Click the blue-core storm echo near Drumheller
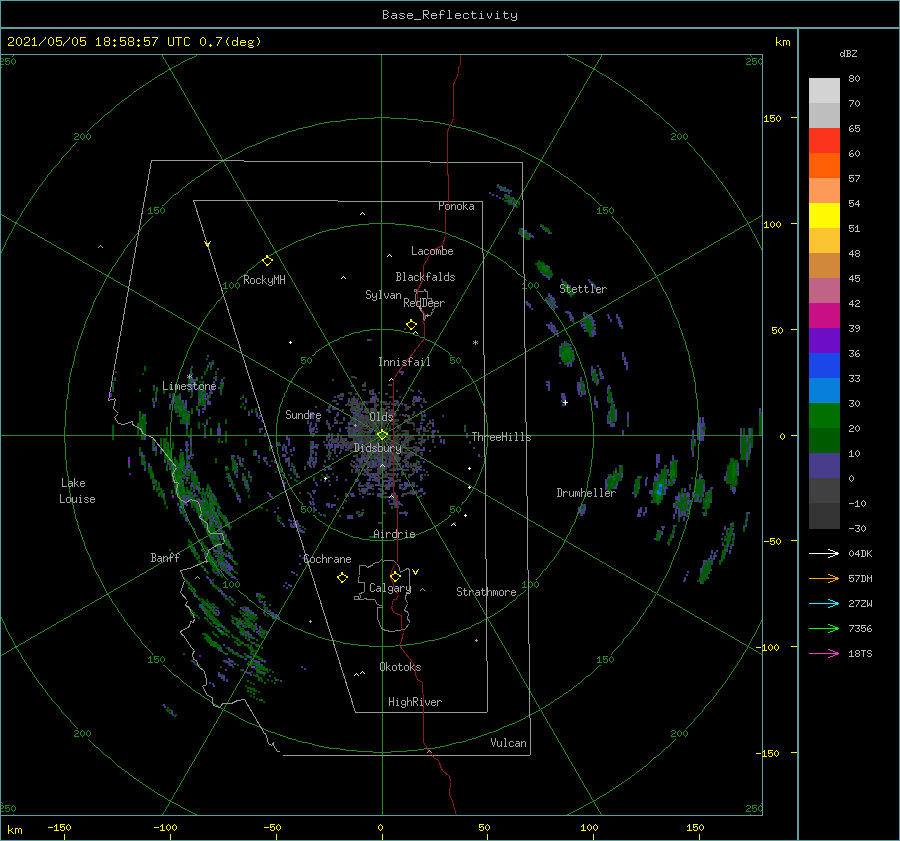Image resolution: width=900 pixels, height=841 pixels. coord(660,489)
